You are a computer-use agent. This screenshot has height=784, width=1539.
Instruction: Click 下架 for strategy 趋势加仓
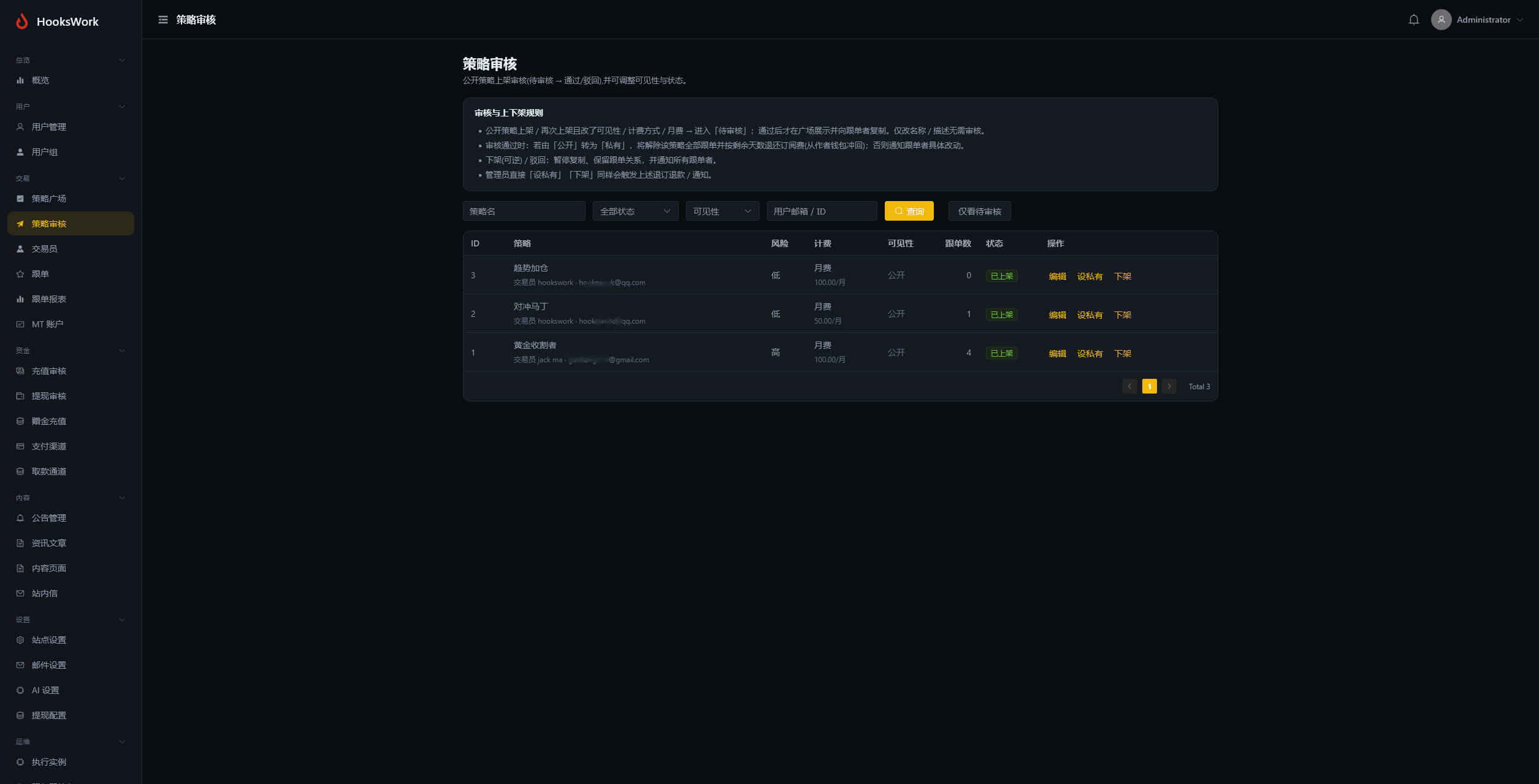[x=1123, y=276]
